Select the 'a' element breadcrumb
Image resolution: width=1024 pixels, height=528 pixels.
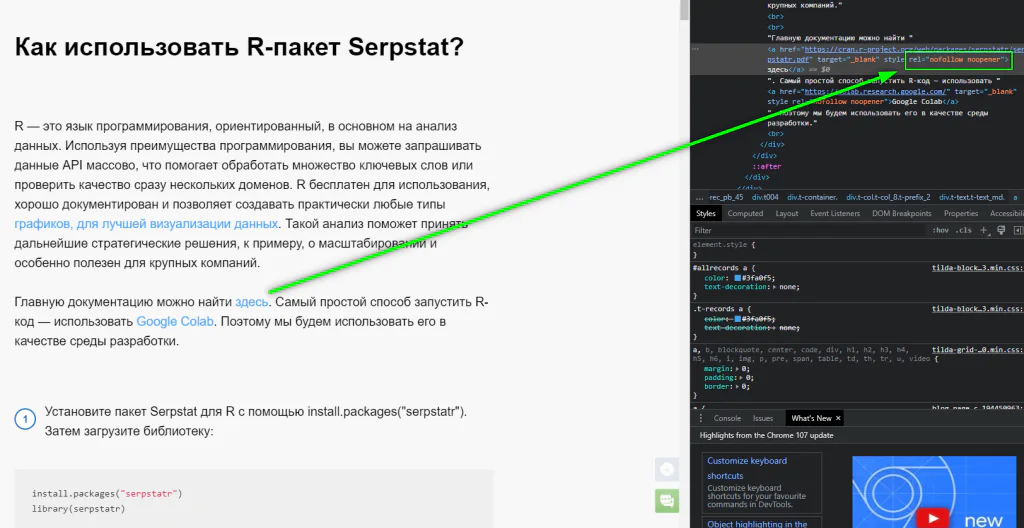coord(1016,197)
